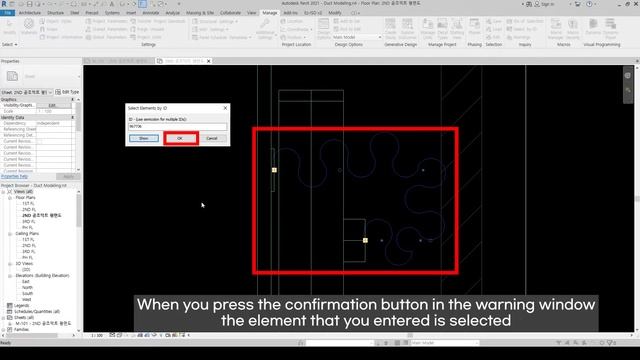Open Project Parameters
Image resolution: width=640 pixels, height=360 pixels.
(107, 21)
